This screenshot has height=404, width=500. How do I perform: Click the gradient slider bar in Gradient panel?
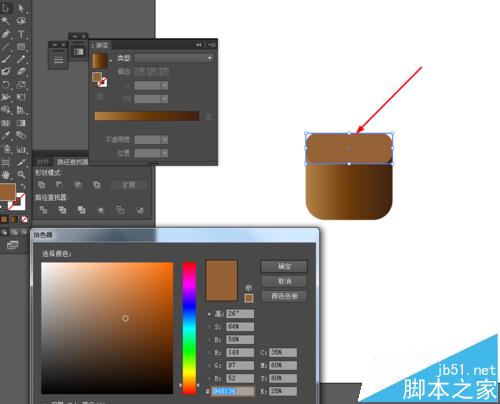tap(147, 116)
